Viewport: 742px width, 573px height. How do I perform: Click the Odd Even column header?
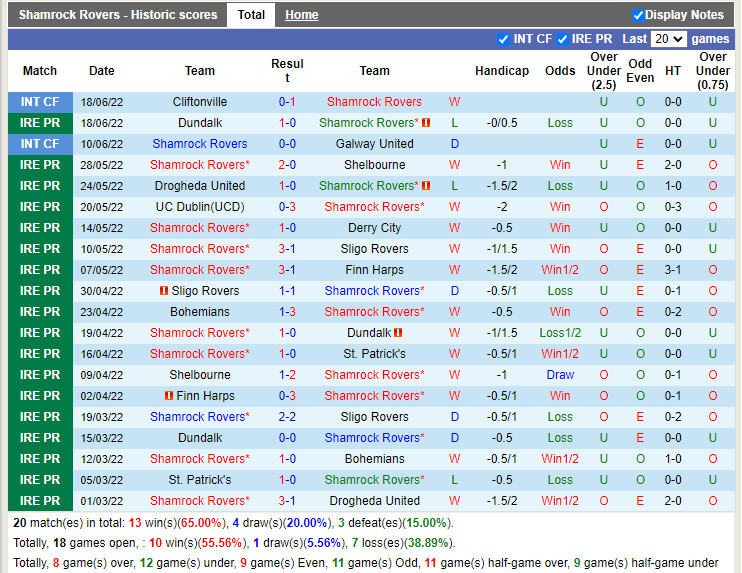[640, 71]
